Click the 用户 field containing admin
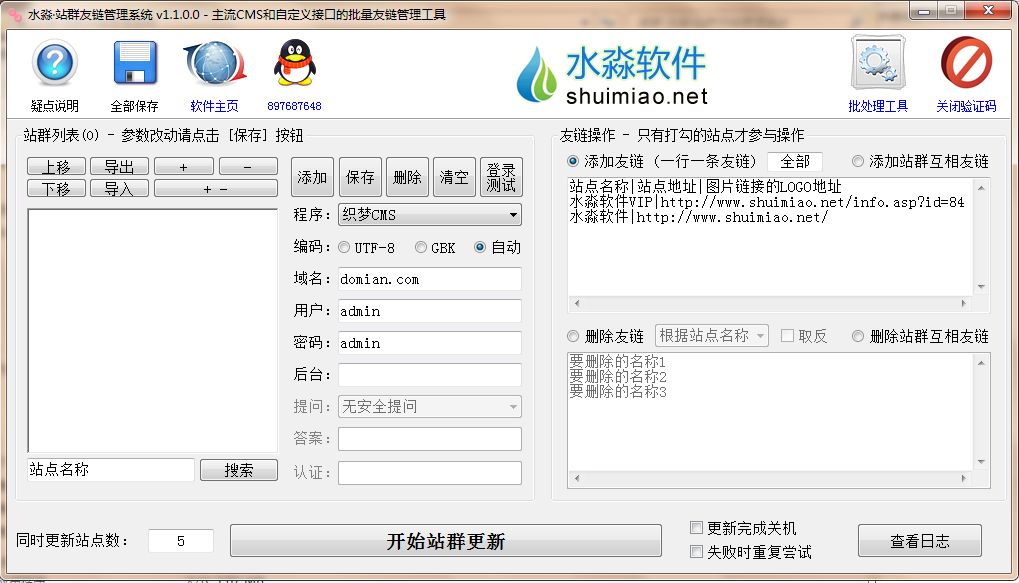1019x583 pixels. (430, 311)
